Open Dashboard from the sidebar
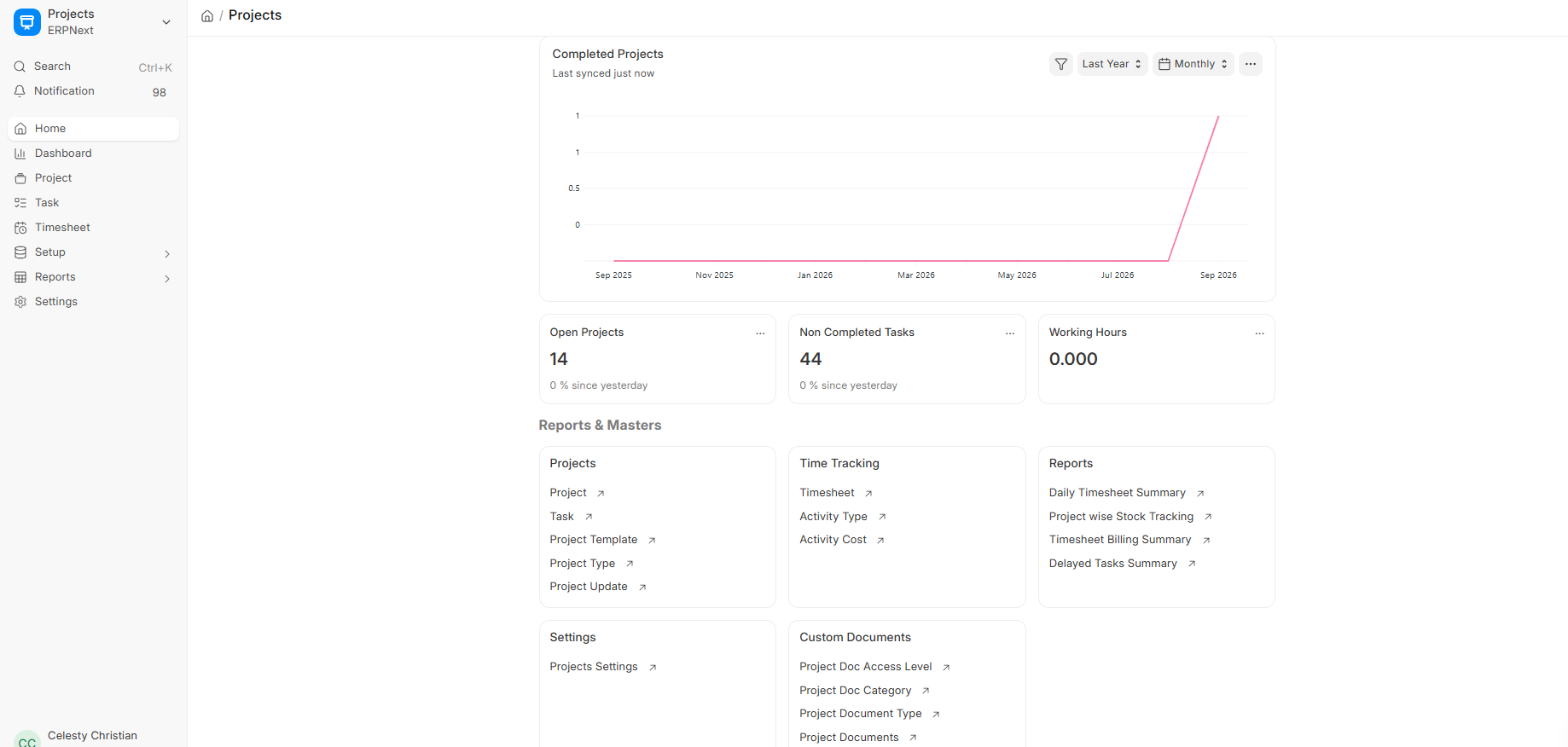This screenshot has height=747, width=1568. [93, 153]
